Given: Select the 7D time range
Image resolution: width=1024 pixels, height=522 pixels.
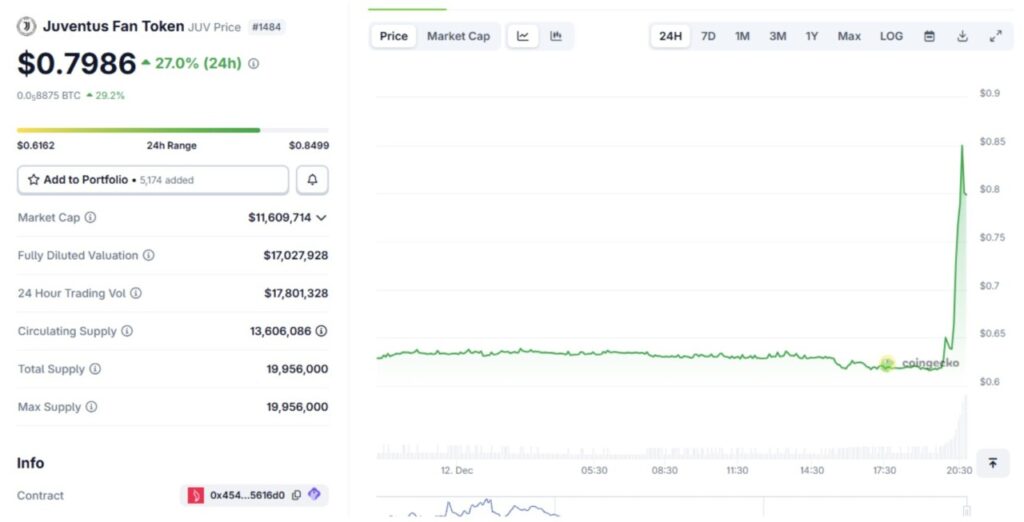Looking at the screenshot, I should [x=708, y=36].
